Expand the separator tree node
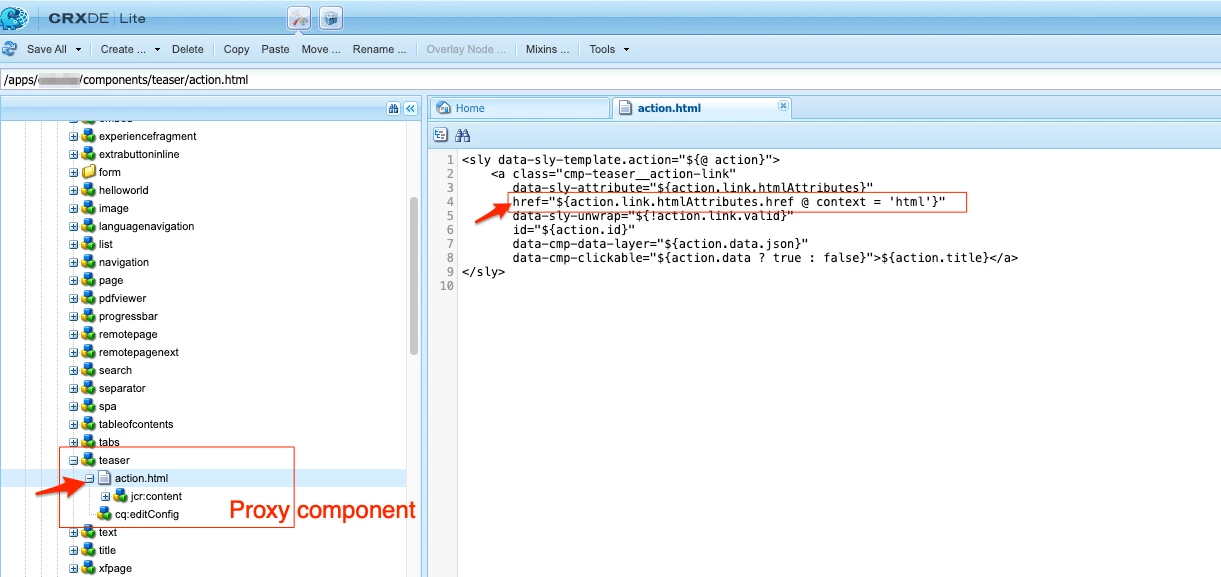The height and width of the screenshot is (577, 1221). (x=73, y=388)
